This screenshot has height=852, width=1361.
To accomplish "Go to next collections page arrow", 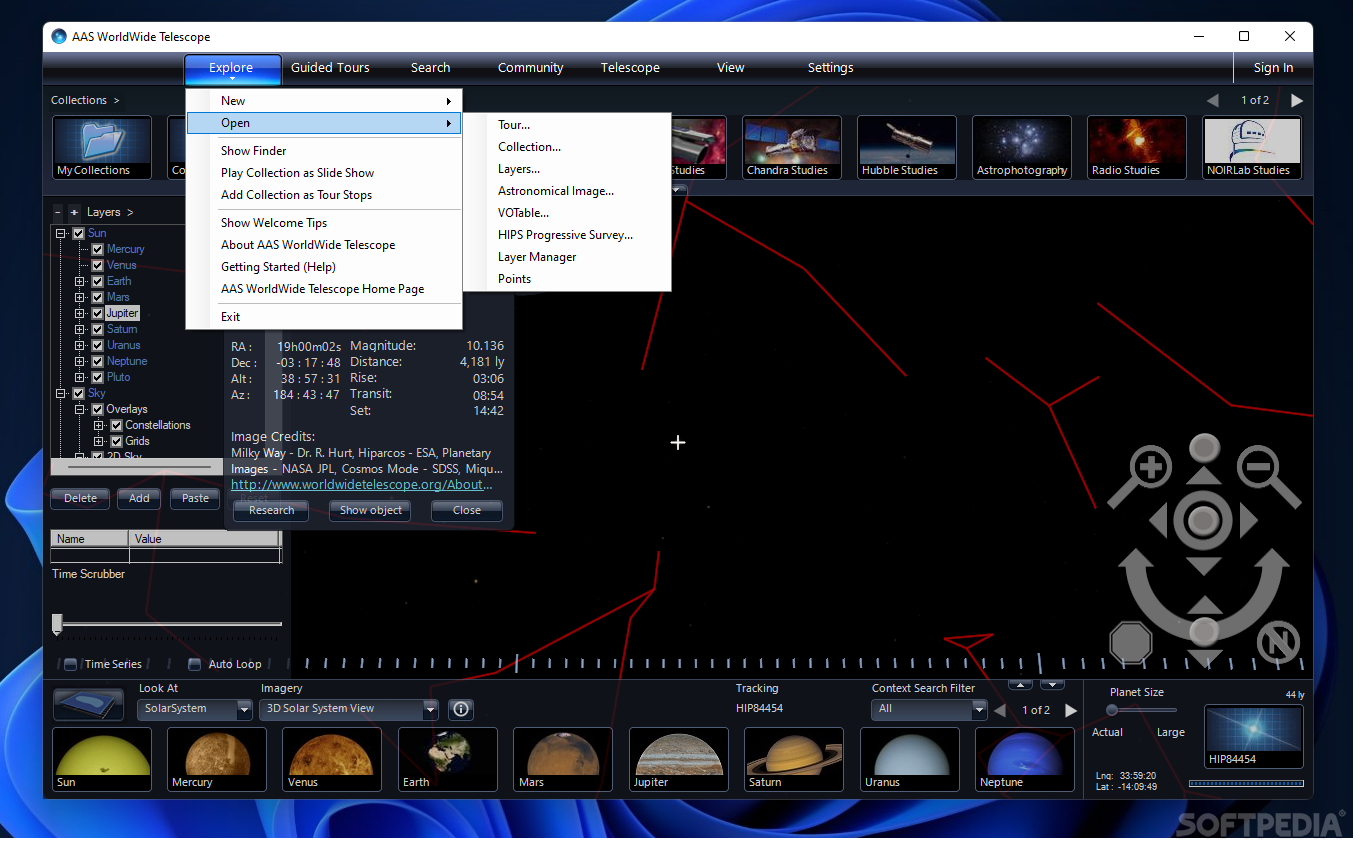I will point(1297,100).
